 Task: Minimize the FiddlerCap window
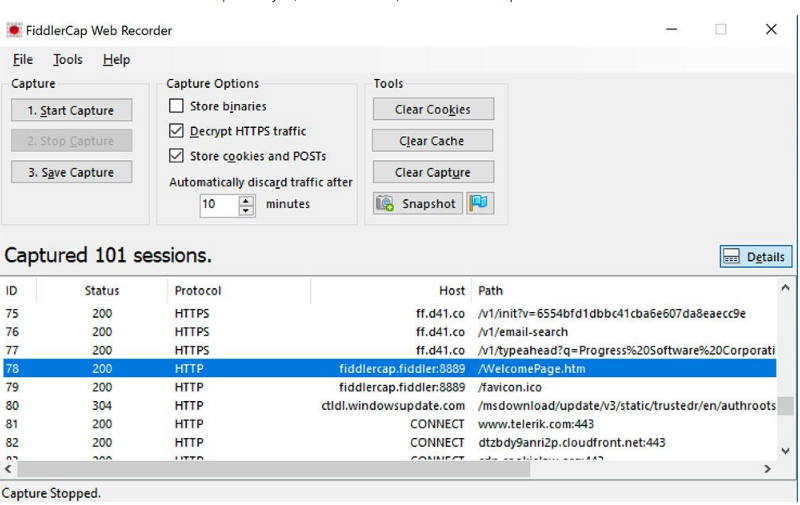tap(671, 30)
